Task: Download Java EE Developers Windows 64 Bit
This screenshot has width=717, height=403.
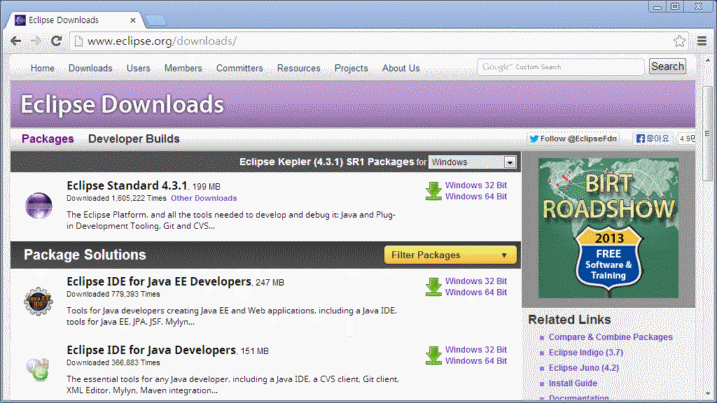Action: point(476,292)
